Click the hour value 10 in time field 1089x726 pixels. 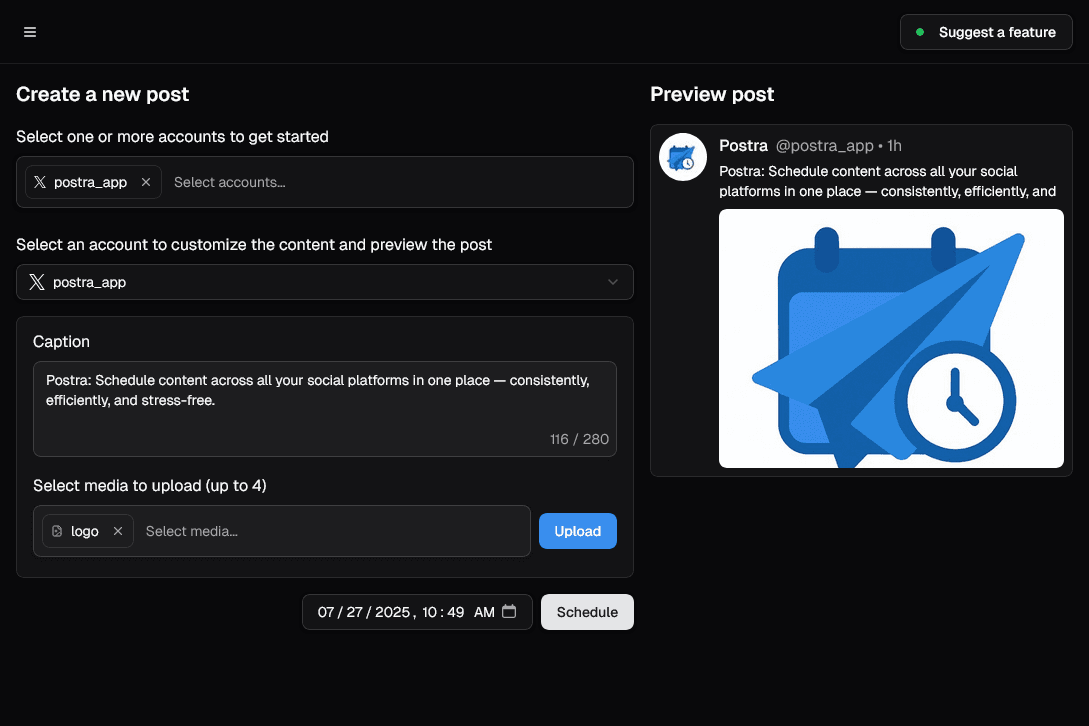429,612
